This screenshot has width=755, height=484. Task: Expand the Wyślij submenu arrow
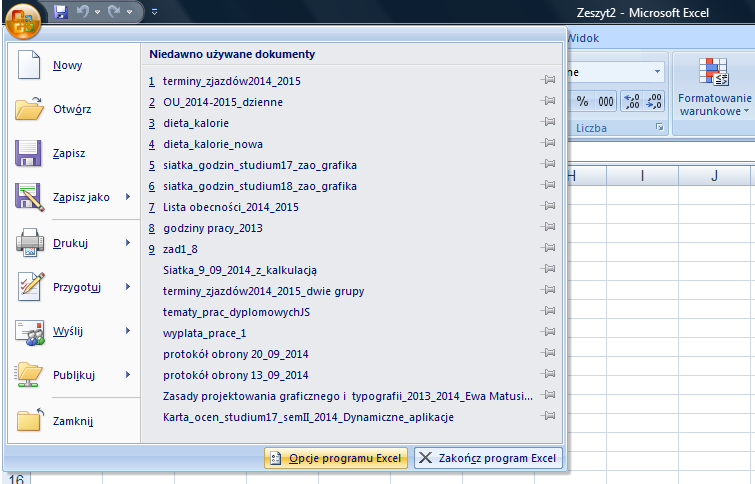point(128,330)
